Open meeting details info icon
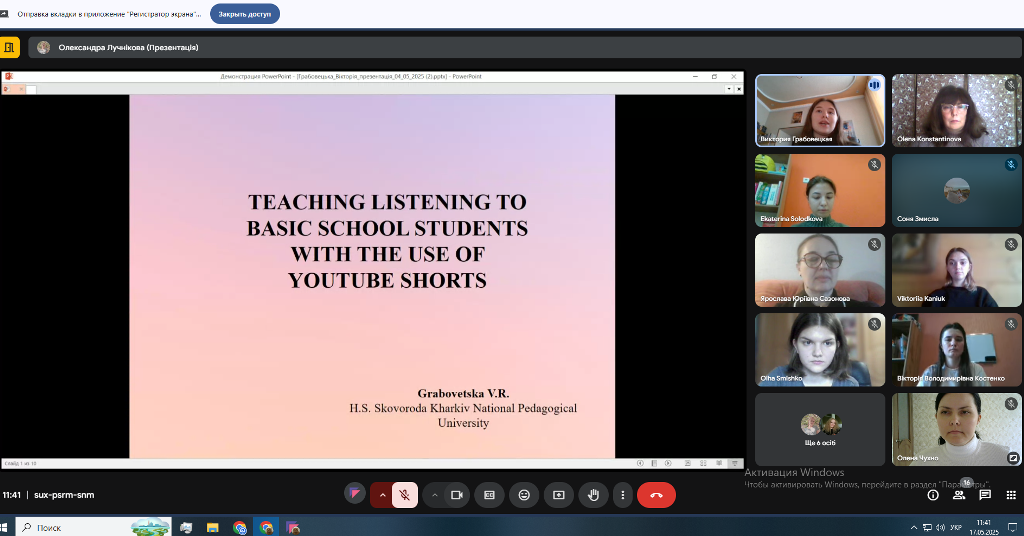The width and height of the screenshot is (1024, 536). pyautogui.click(x=933, y=495)
